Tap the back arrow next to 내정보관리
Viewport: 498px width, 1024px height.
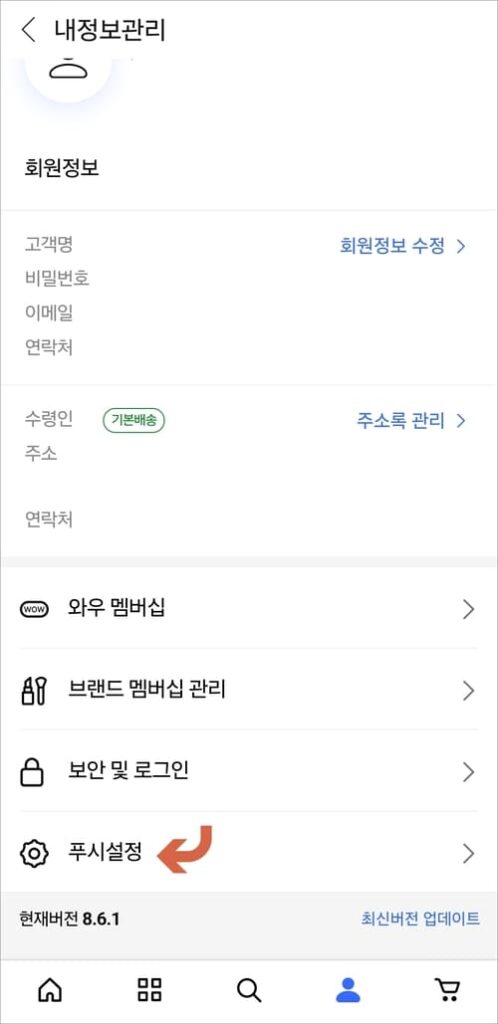(28, 30)
